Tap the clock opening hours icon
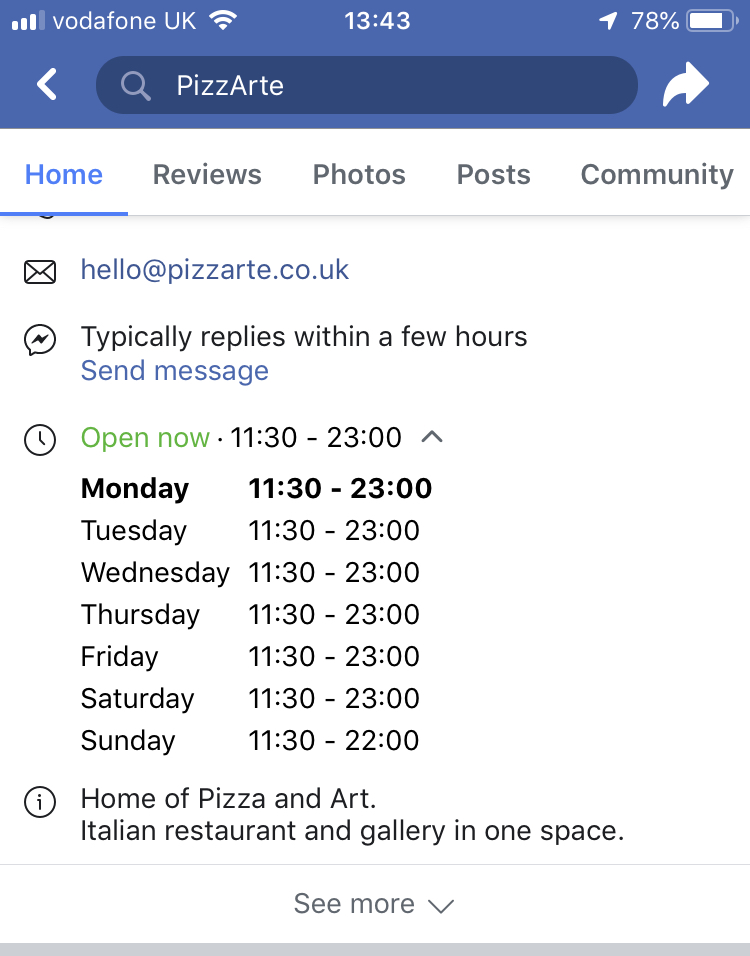This screenshot has width=750, height=956. [40, 439]
